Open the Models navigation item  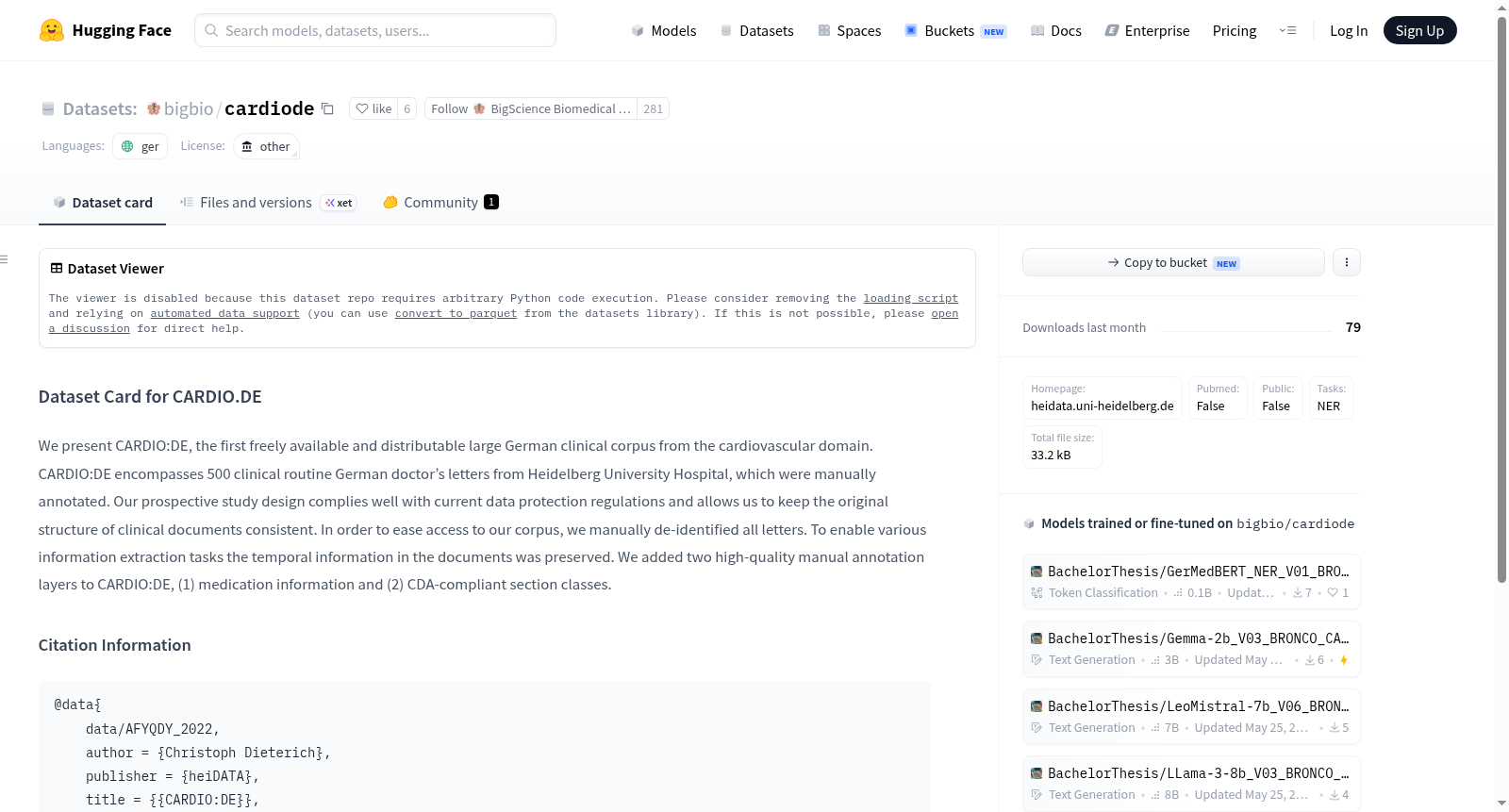click(664, 30)
